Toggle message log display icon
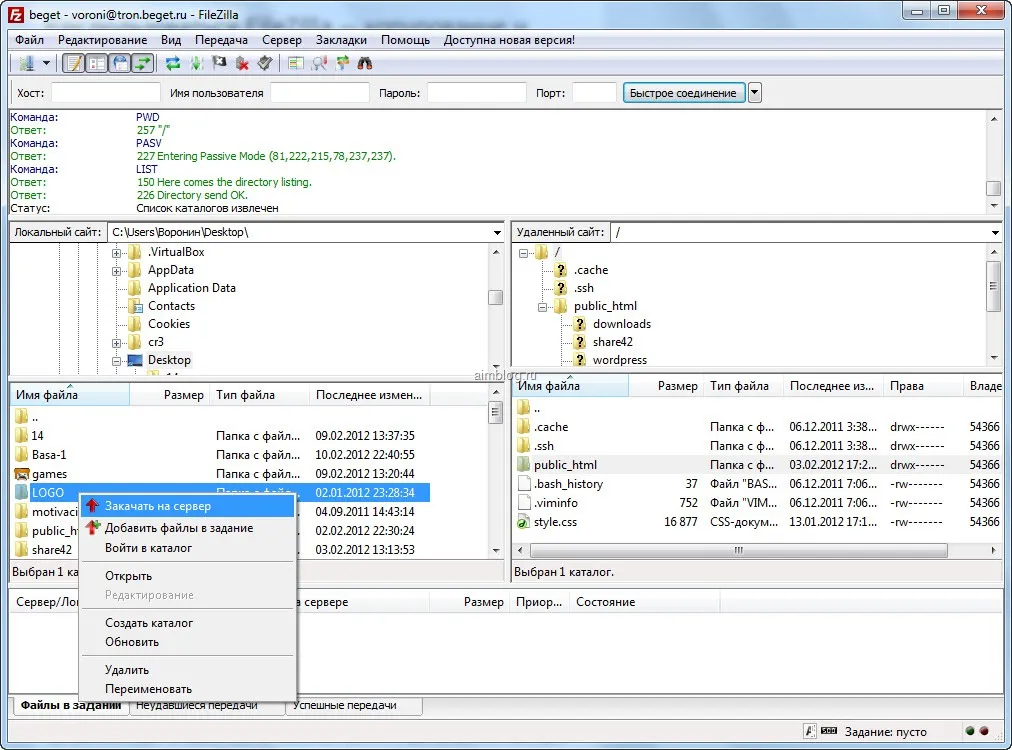 (x=74, y=63)
